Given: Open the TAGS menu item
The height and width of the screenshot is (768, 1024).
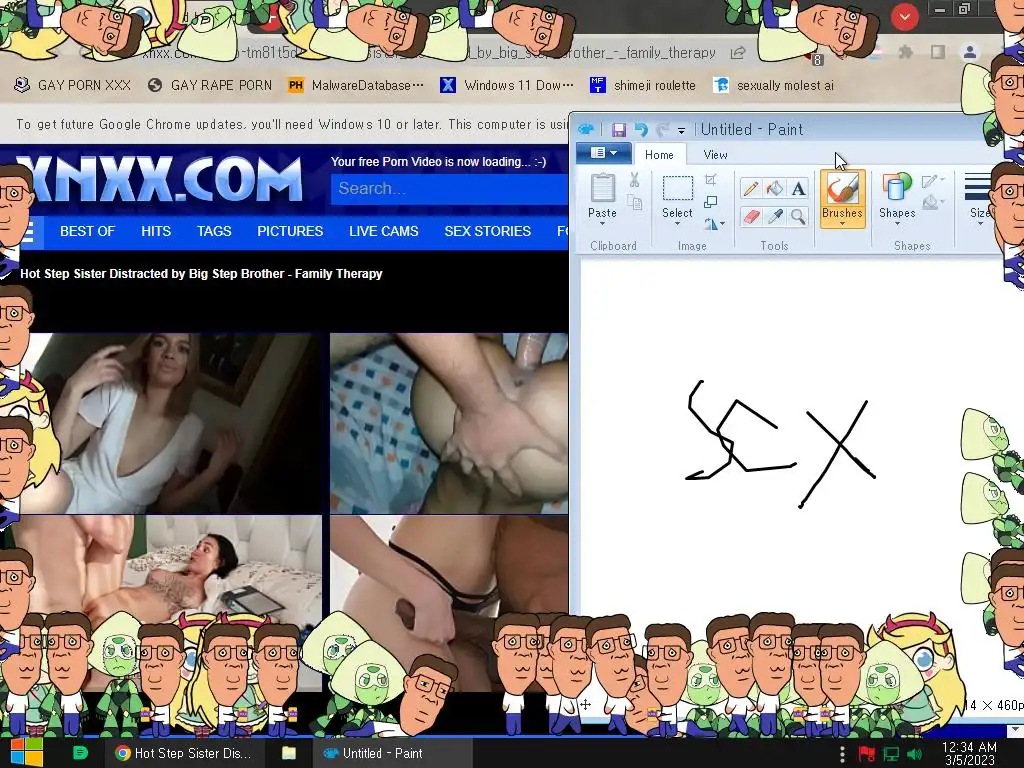Looking at the screenshot, I should 214,231.
